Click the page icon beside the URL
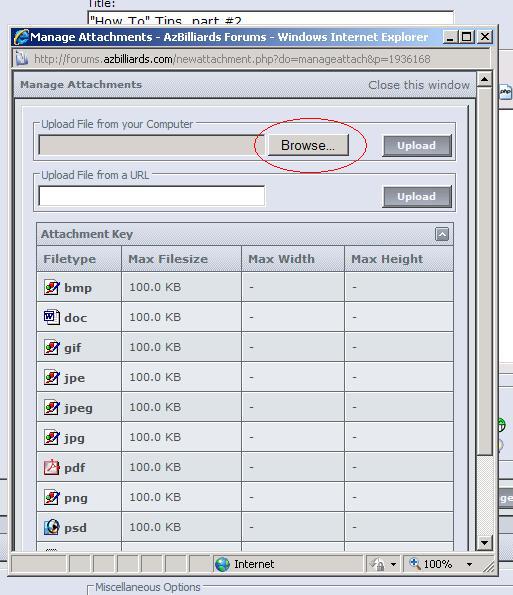 tap(22, 59)
